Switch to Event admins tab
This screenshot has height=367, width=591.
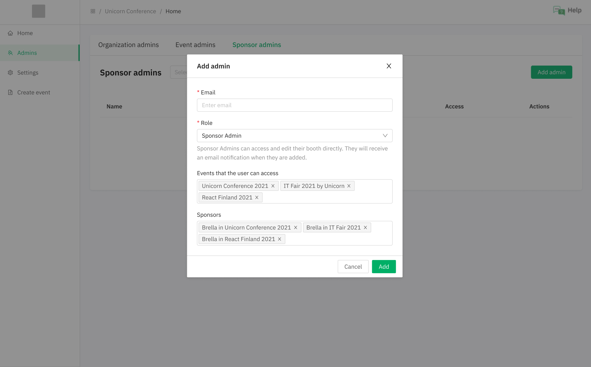[x=195, y=45]
